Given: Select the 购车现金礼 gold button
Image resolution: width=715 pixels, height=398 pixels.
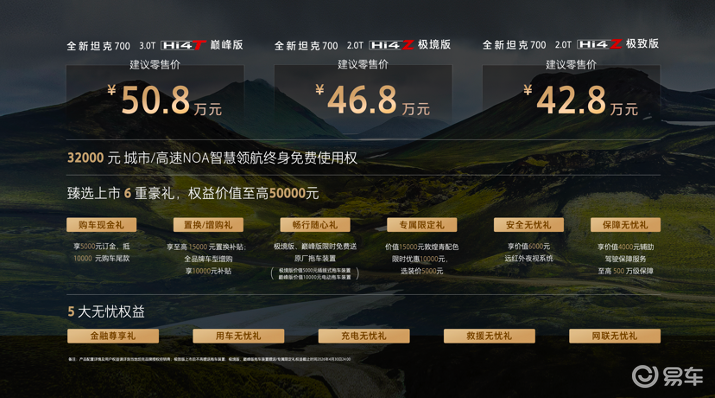Looking at the screenshot, I should [101, 225].
